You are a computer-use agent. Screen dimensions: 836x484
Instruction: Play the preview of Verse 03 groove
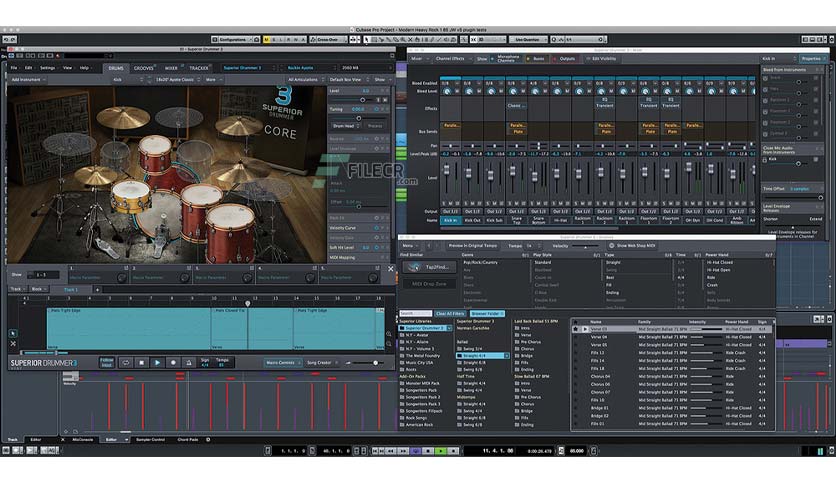pos(585,329)
